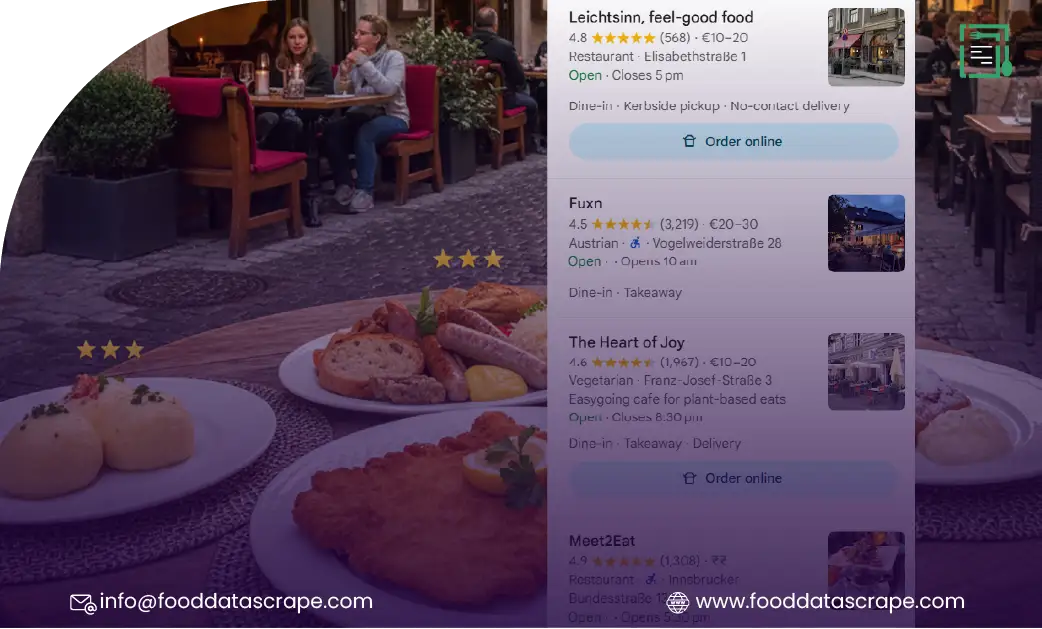This screenshot has height=629, width=1042.
Task: Click Order online under The Heart of Joy
Action: pos(734,478)
